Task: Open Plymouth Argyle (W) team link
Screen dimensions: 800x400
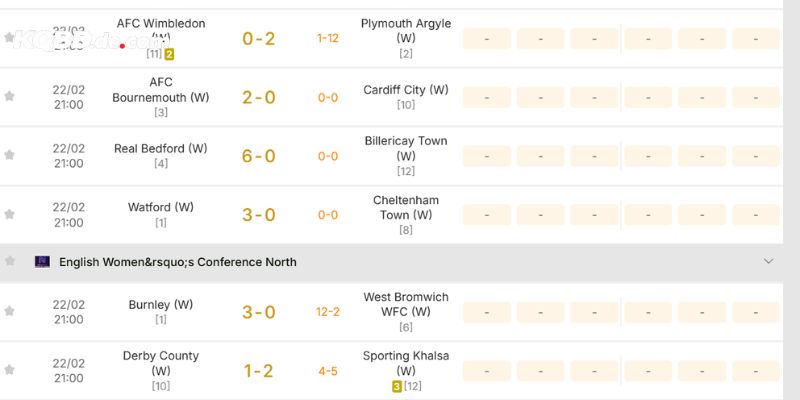Action: click(x=406, y=30)
